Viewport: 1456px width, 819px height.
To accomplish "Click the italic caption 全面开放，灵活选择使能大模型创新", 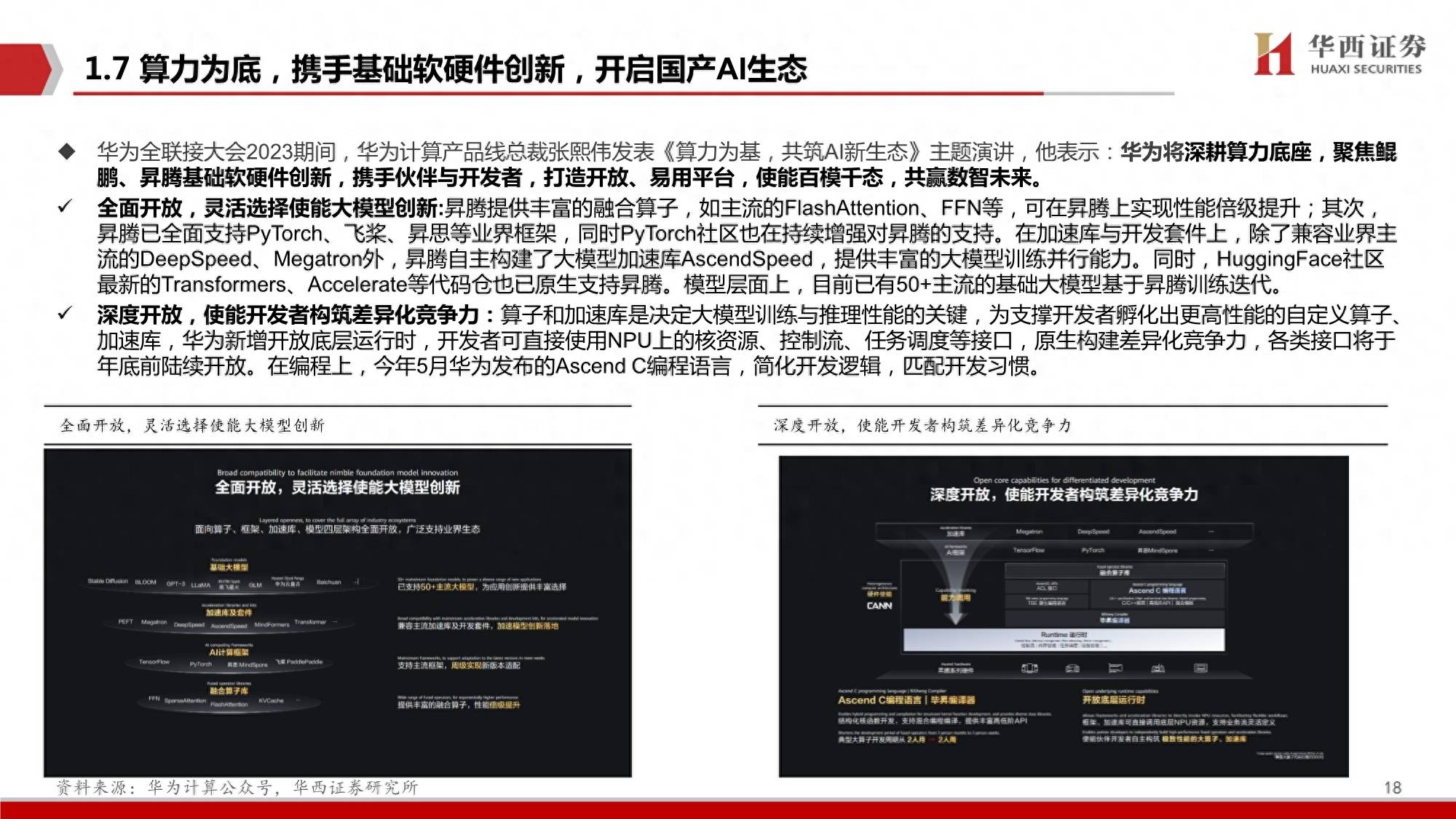I will coord(192,425).
